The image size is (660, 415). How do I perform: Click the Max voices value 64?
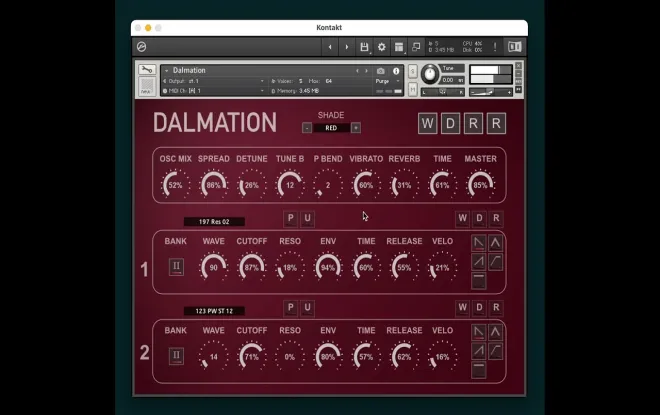coord(329,81)
